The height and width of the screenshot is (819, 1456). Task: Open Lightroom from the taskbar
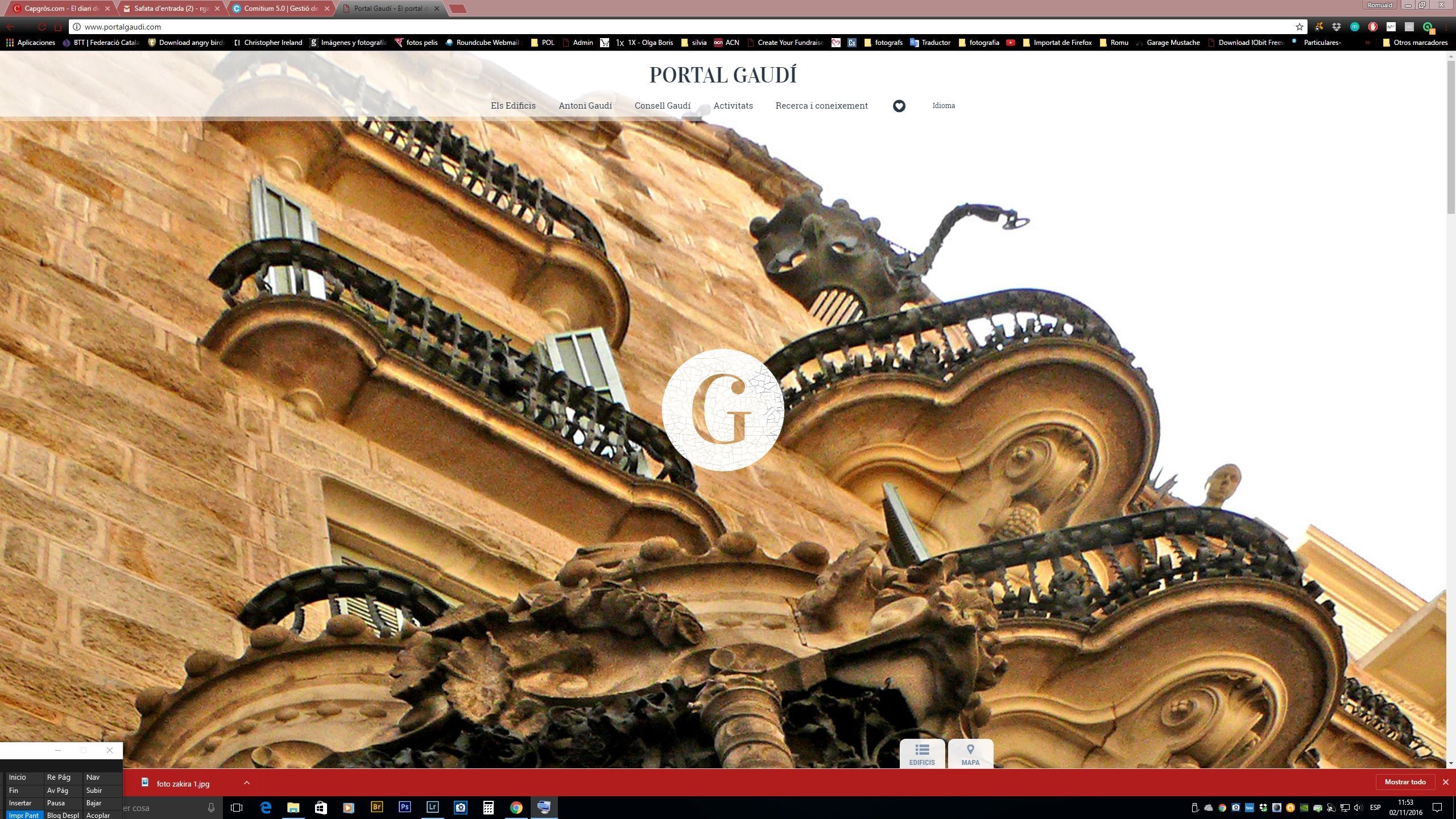[x=432, y=807]
